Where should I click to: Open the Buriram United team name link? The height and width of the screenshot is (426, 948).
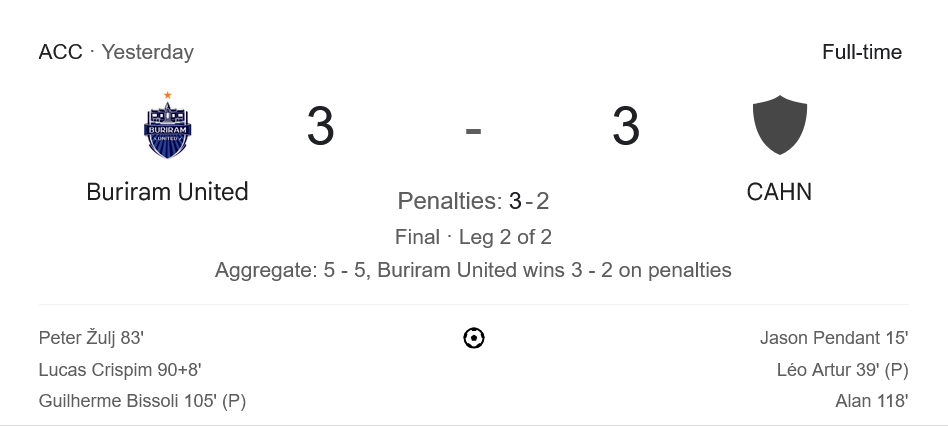(167, 191)
